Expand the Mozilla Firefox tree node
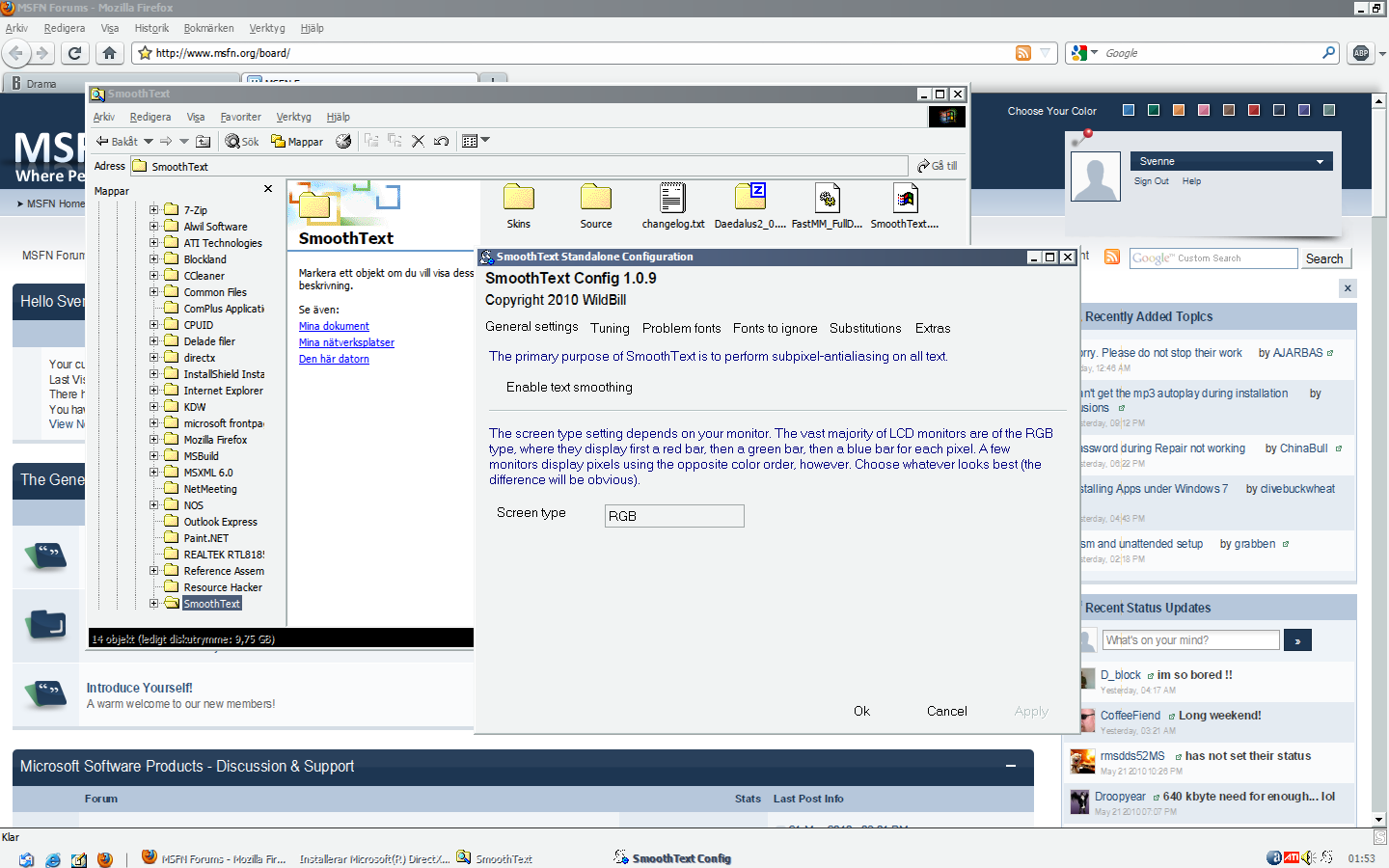 coord(153,439)
